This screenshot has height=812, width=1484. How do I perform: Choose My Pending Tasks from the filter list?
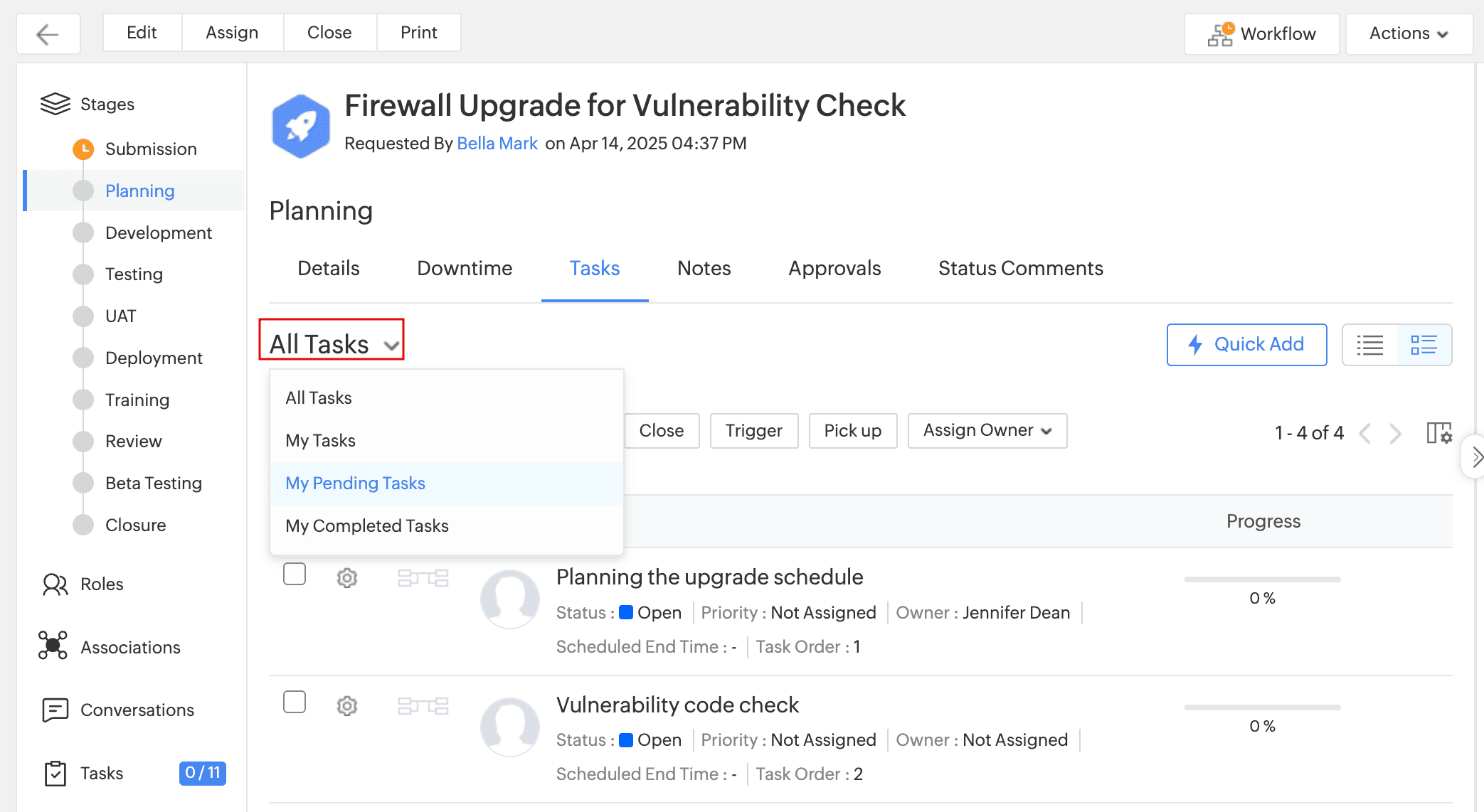point(356,484)
